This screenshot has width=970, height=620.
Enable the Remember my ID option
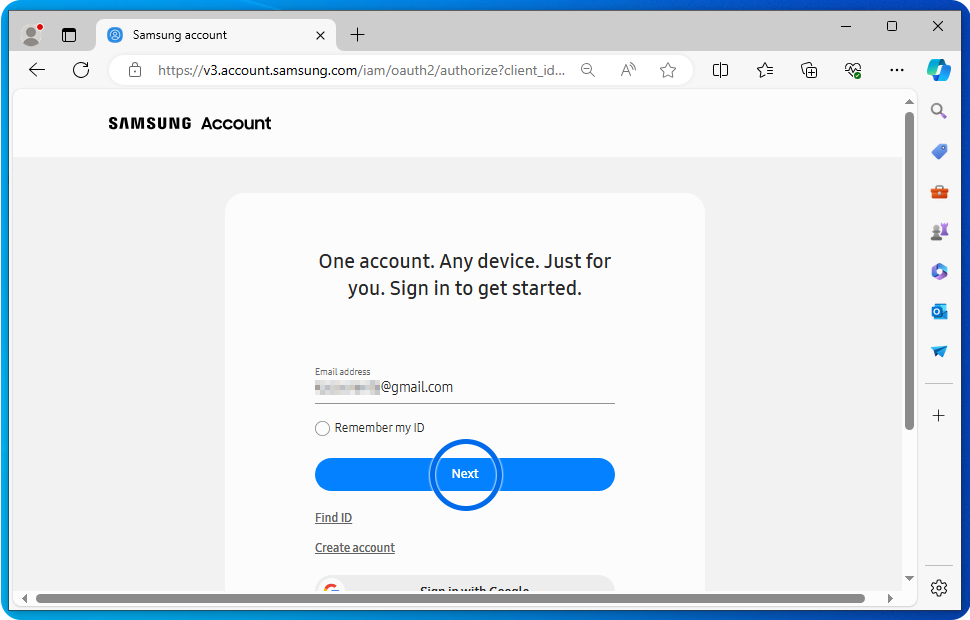pos(322,428)
